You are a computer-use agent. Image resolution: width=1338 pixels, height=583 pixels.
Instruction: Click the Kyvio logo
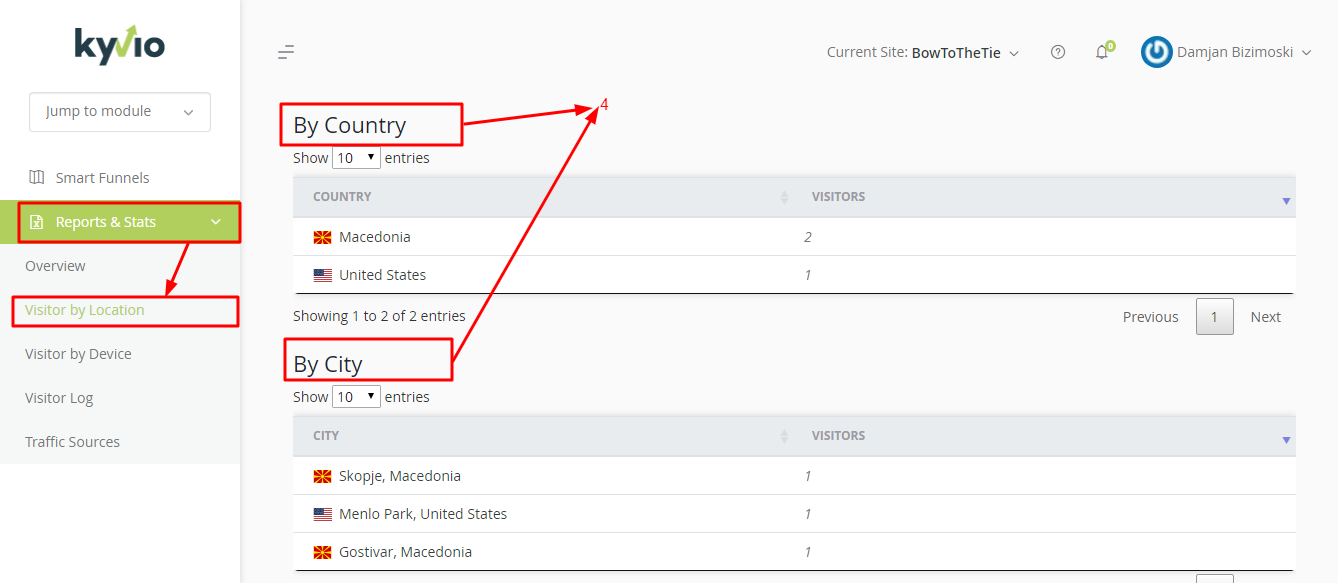coord(120,45)
